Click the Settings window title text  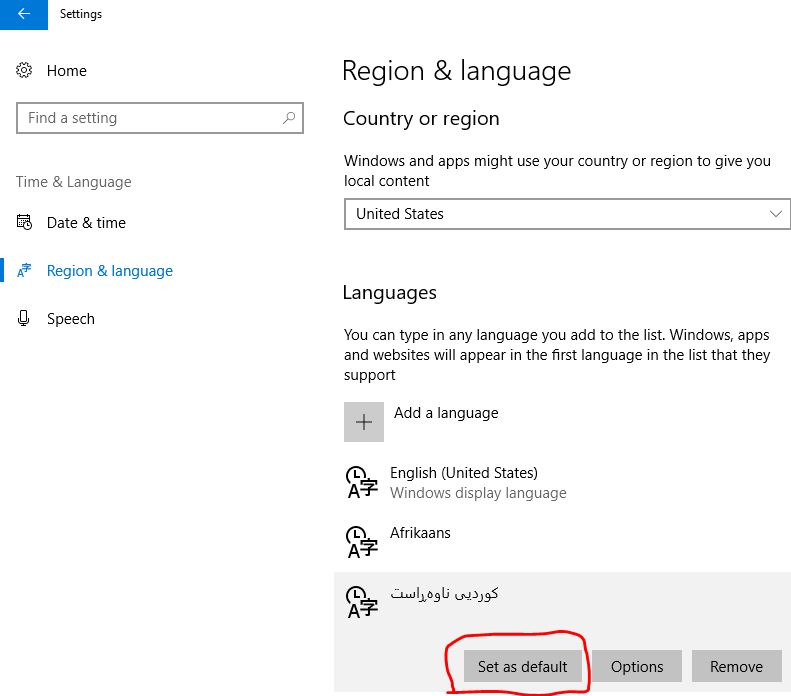click(81, 14)
